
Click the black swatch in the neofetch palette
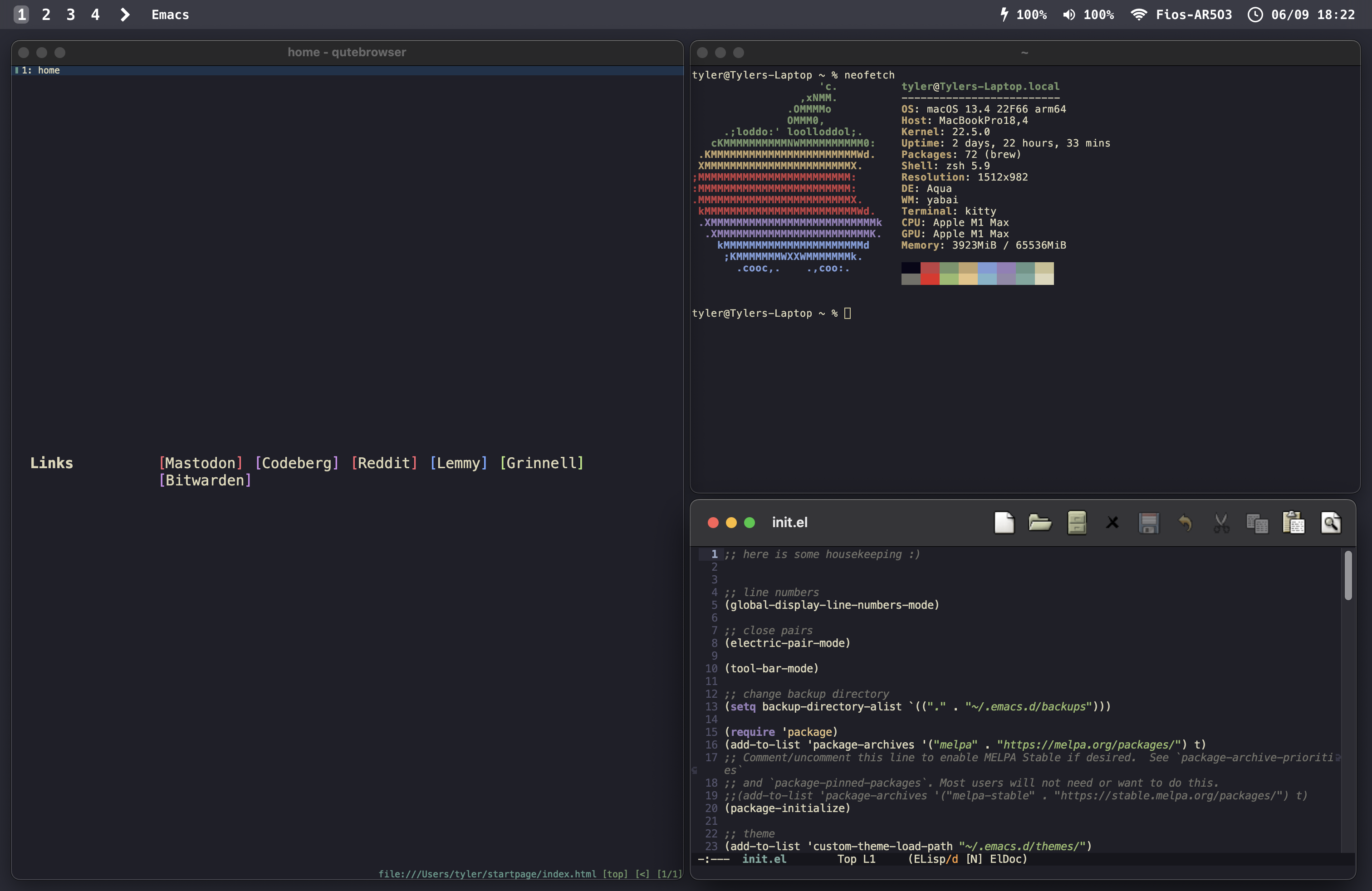click(x=911, y=268)
